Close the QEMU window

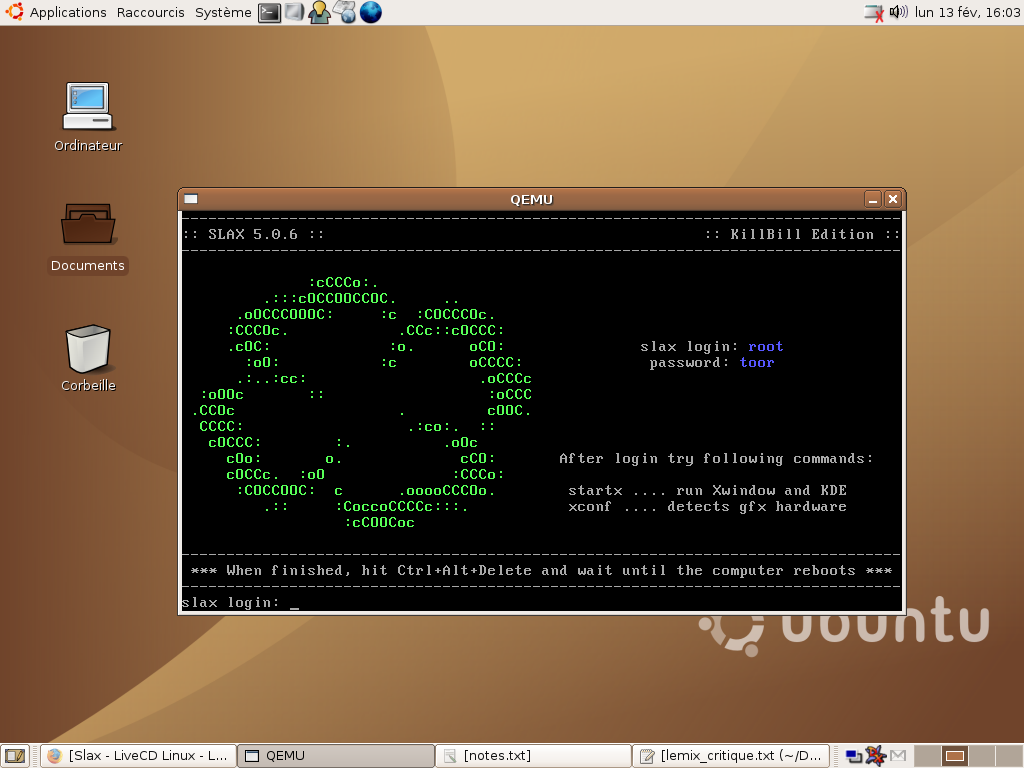coord(893,199)
